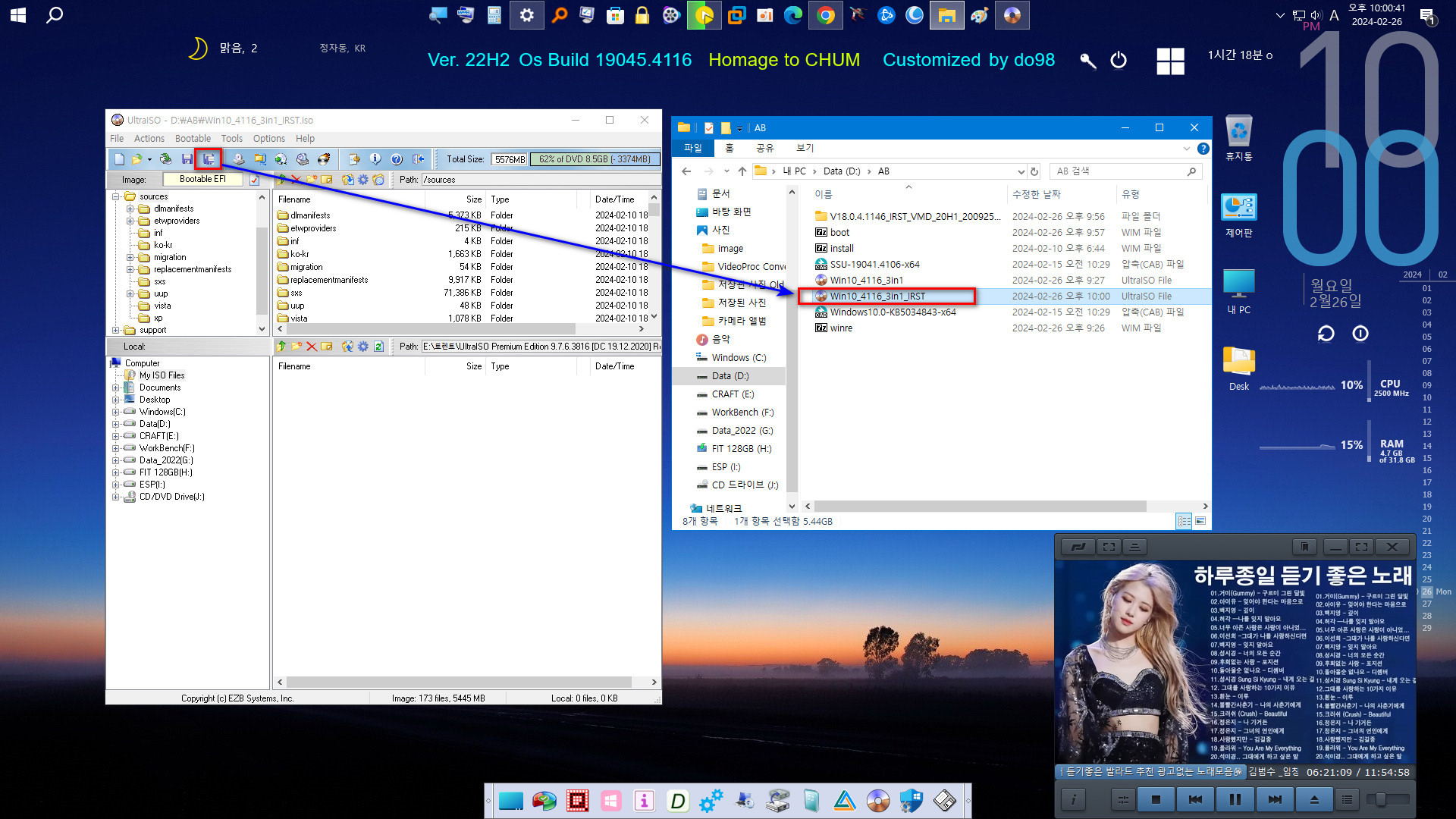Open the 파일 tab in Explorer
The image size is (1456, 819).
(x=693, y=148)
